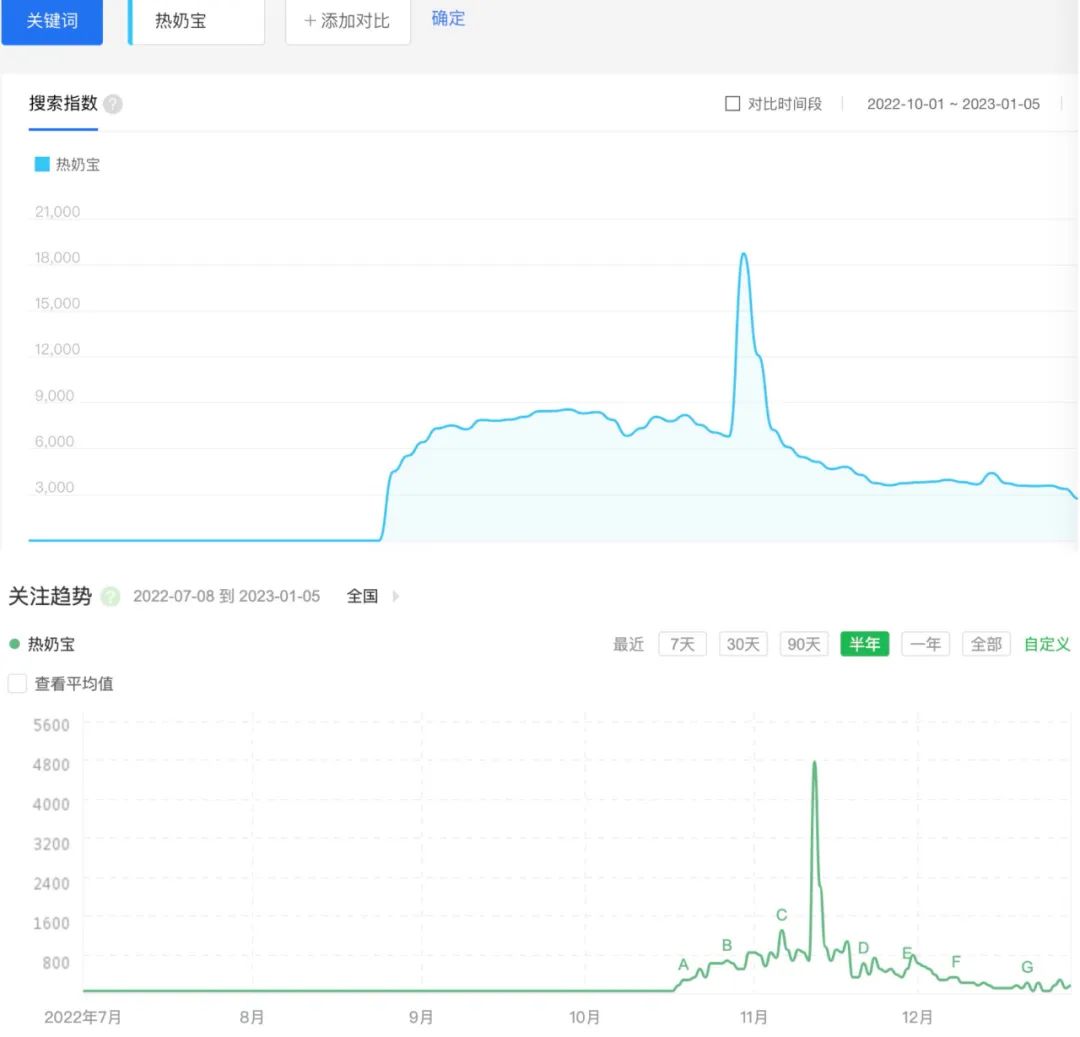Click the 确定 confirm link
The width and height of the screenshot is (1080, 1037).
click(448, 19)
